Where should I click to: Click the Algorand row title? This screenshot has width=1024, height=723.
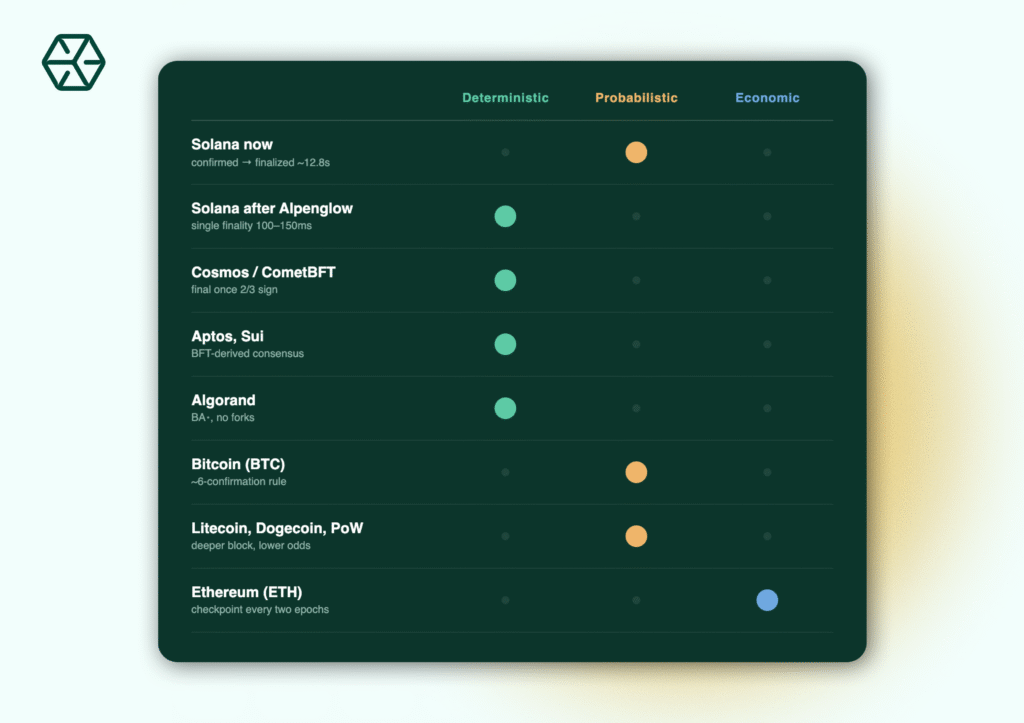pyautogui.click(x=223, y=400)
